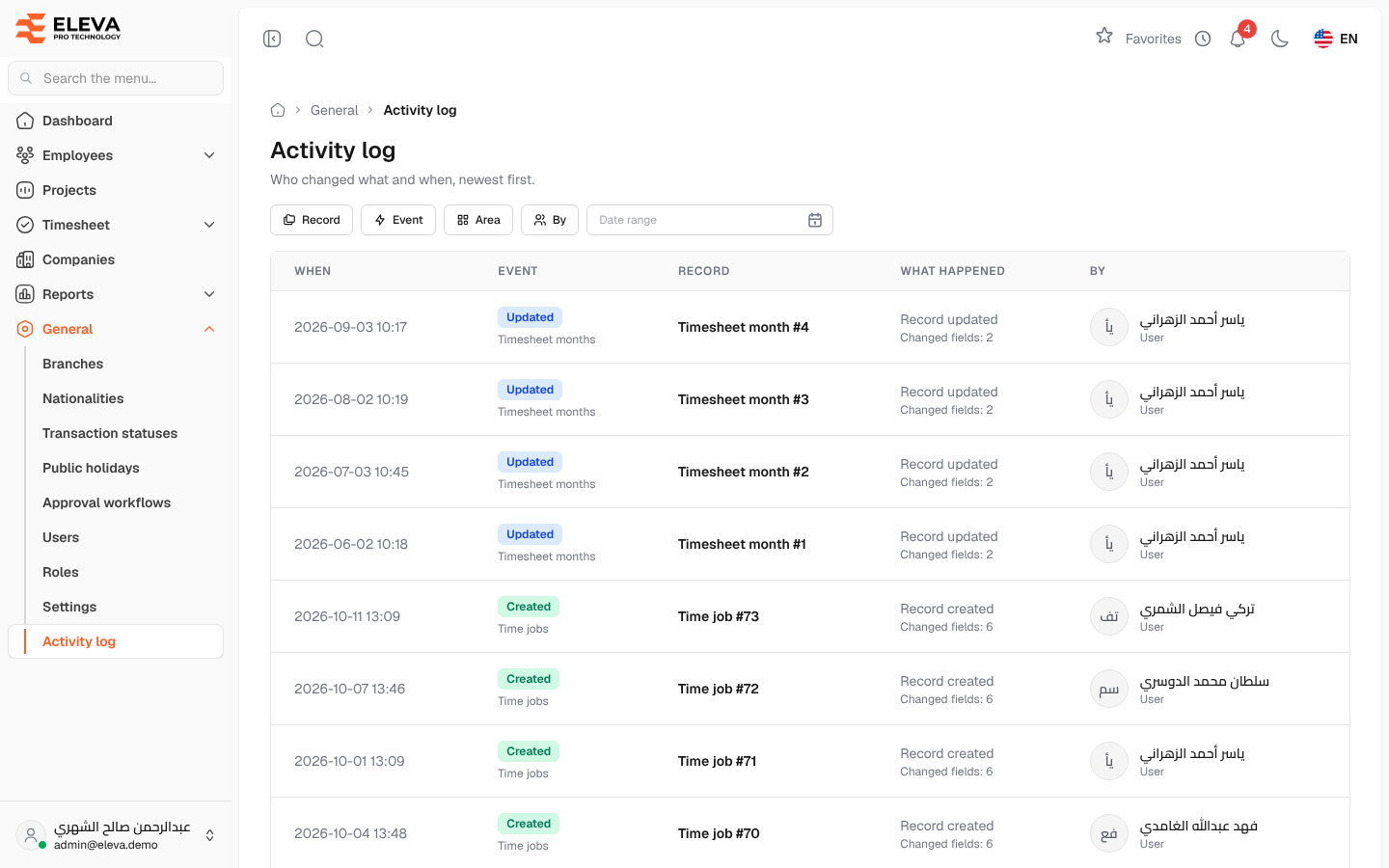Open Projects in the sidebar
The width and height of the screenshot is (1389, 868).
[x=116, y=190]
